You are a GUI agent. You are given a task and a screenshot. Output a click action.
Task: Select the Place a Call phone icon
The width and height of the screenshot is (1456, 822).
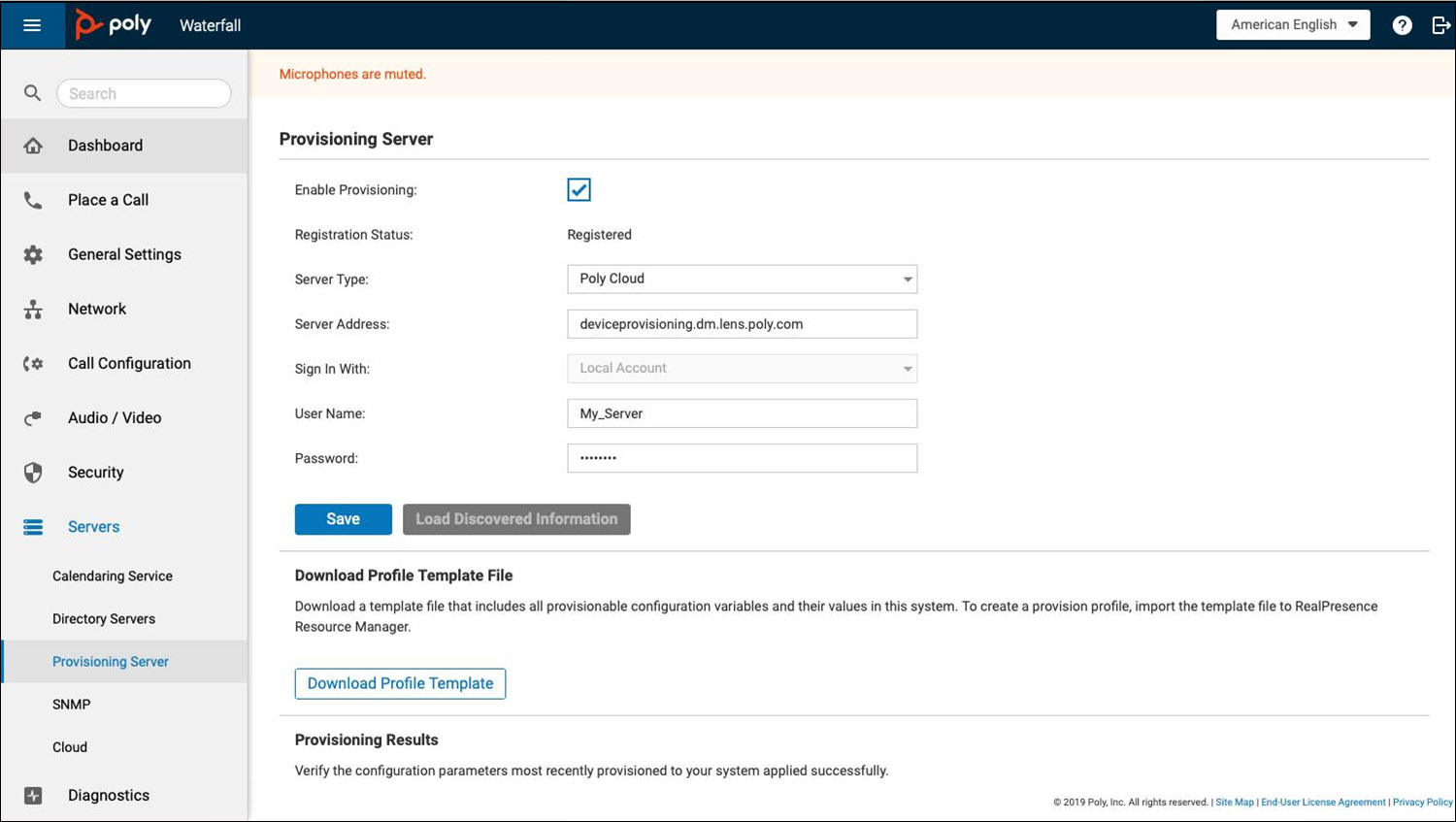[33, 200]
